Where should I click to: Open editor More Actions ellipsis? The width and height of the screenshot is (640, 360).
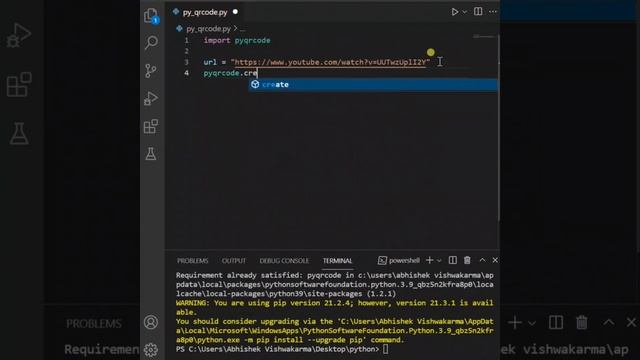point(493,11)
